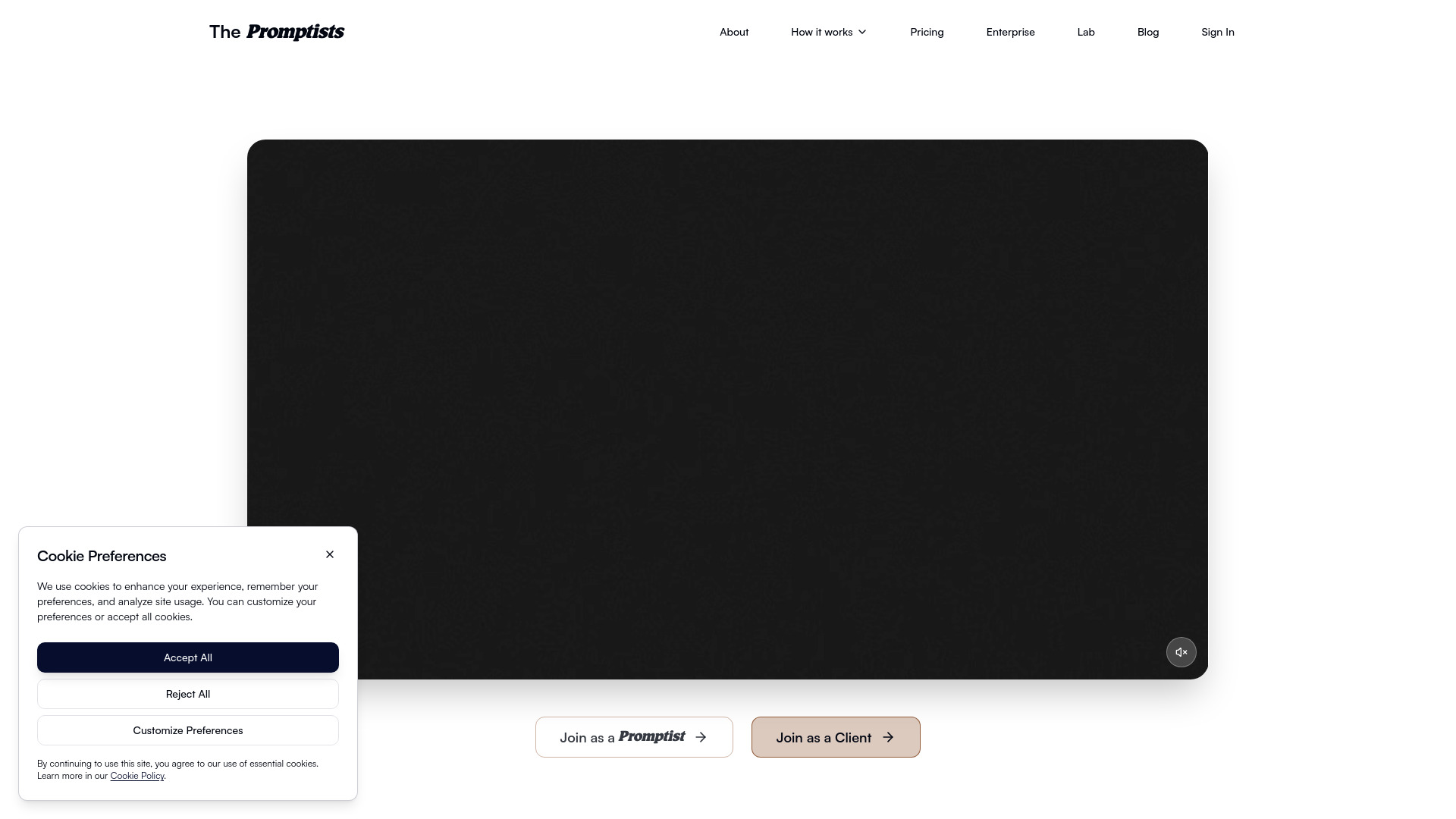Join as a Client button

[836, 737]
